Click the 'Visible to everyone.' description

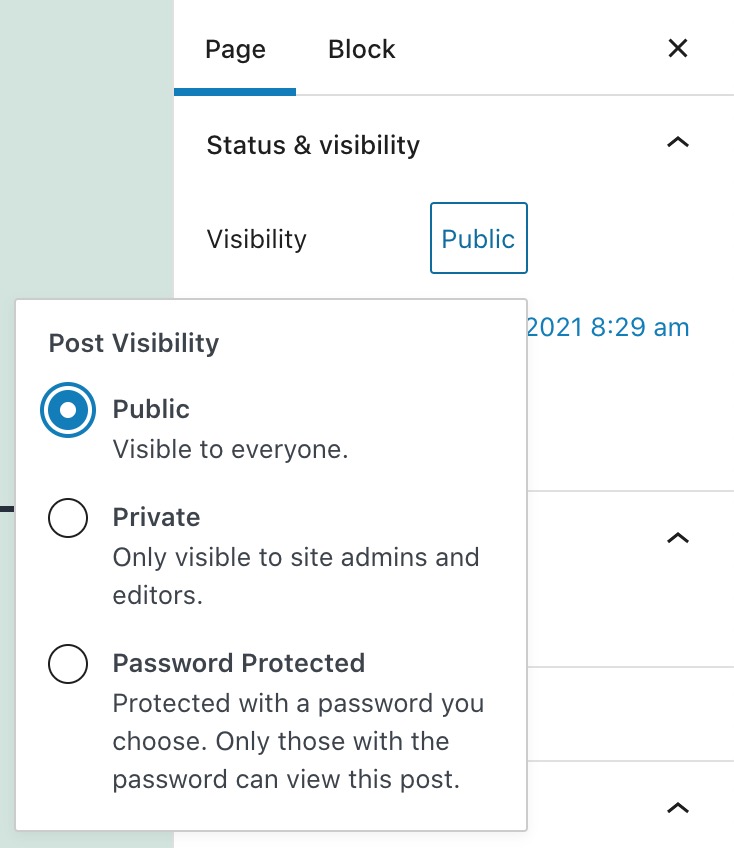pyautogui.click(x=230, y=449)
